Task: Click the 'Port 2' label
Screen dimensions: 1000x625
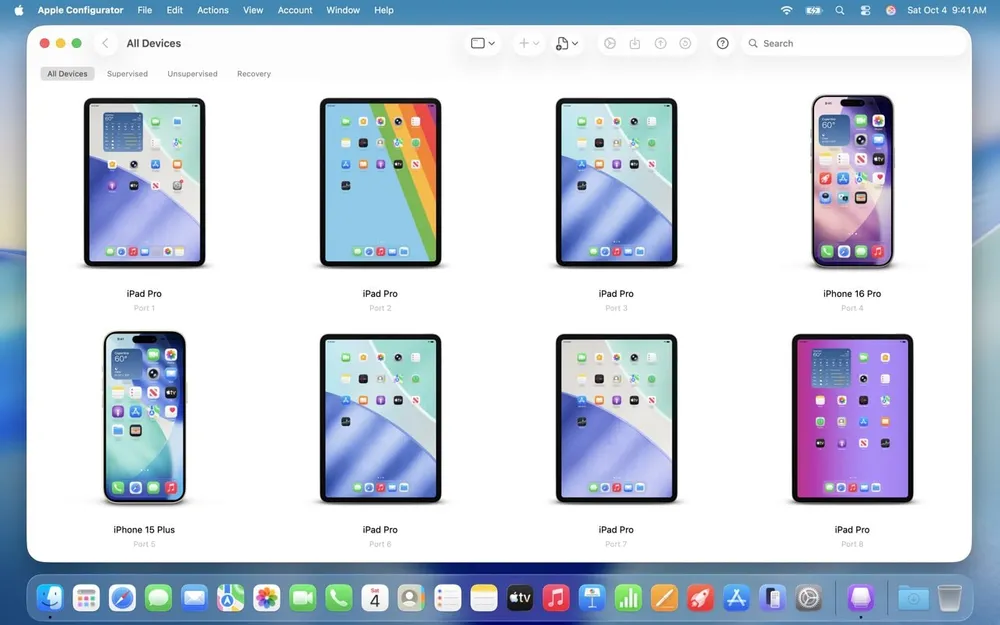Action: coord(380,308)
